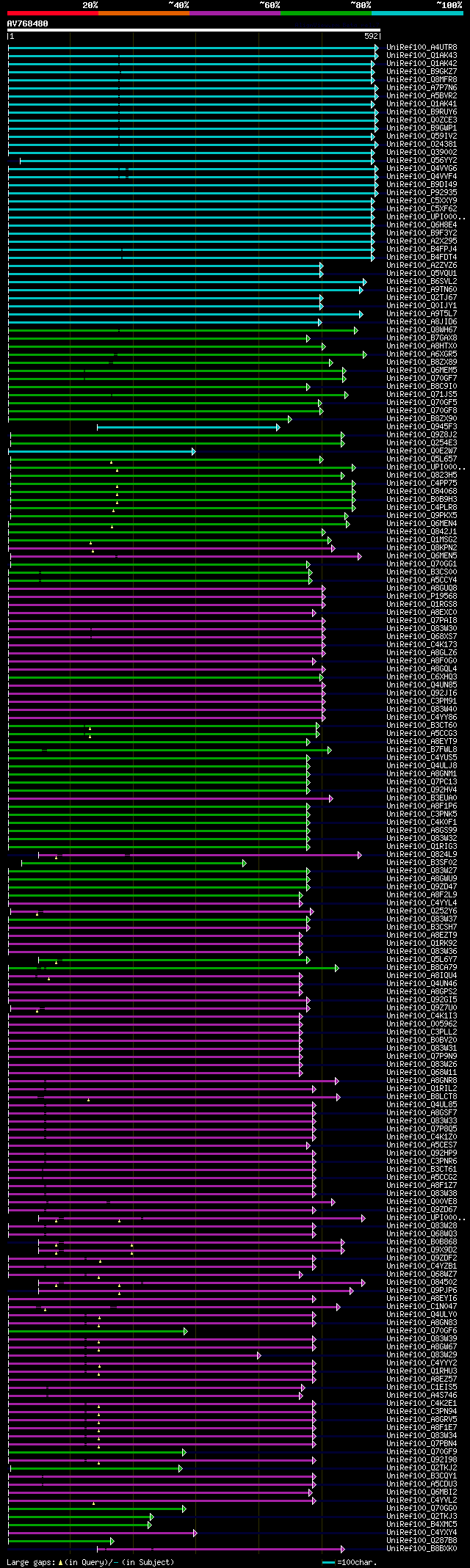Select label UniRef100_Q6MBI2
This screenshot has height=1568, width=470.
point(422,1492)
